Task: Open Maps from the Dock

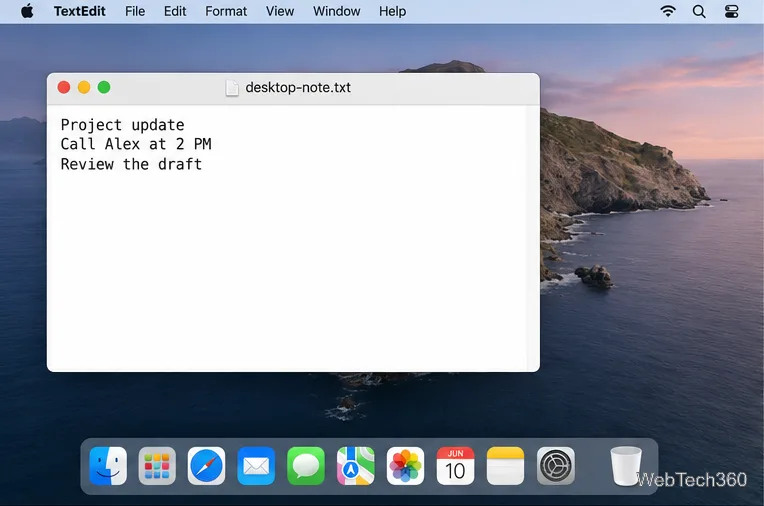Action: point(356,466)
